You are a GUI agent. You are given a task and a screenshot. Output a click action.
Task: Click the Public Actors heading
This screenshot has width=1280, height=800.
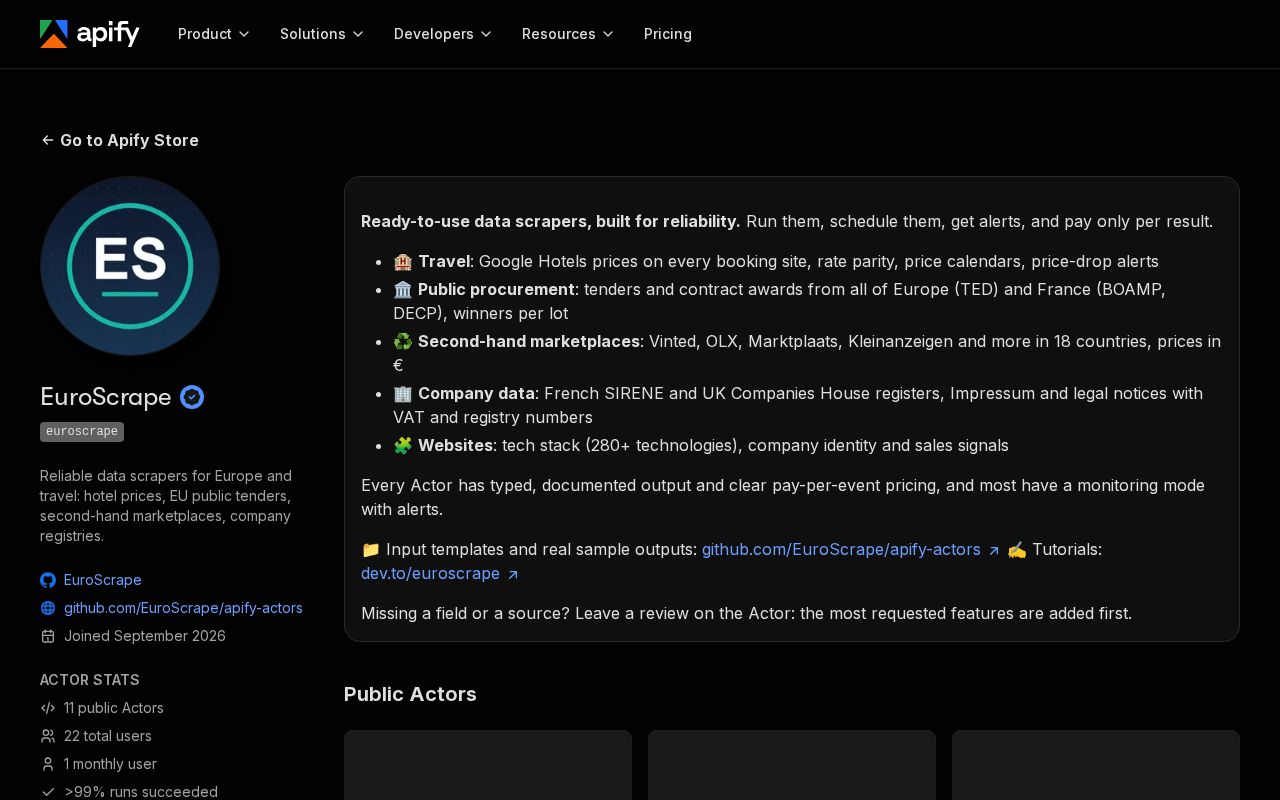point(410,694)
